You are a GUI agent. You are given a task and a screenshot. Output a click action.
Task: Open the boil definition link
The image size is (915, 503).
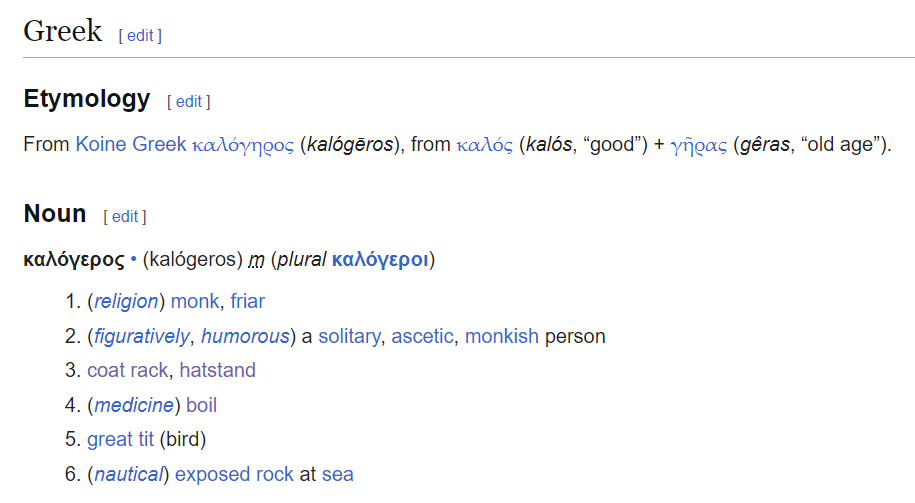point(201,406)
